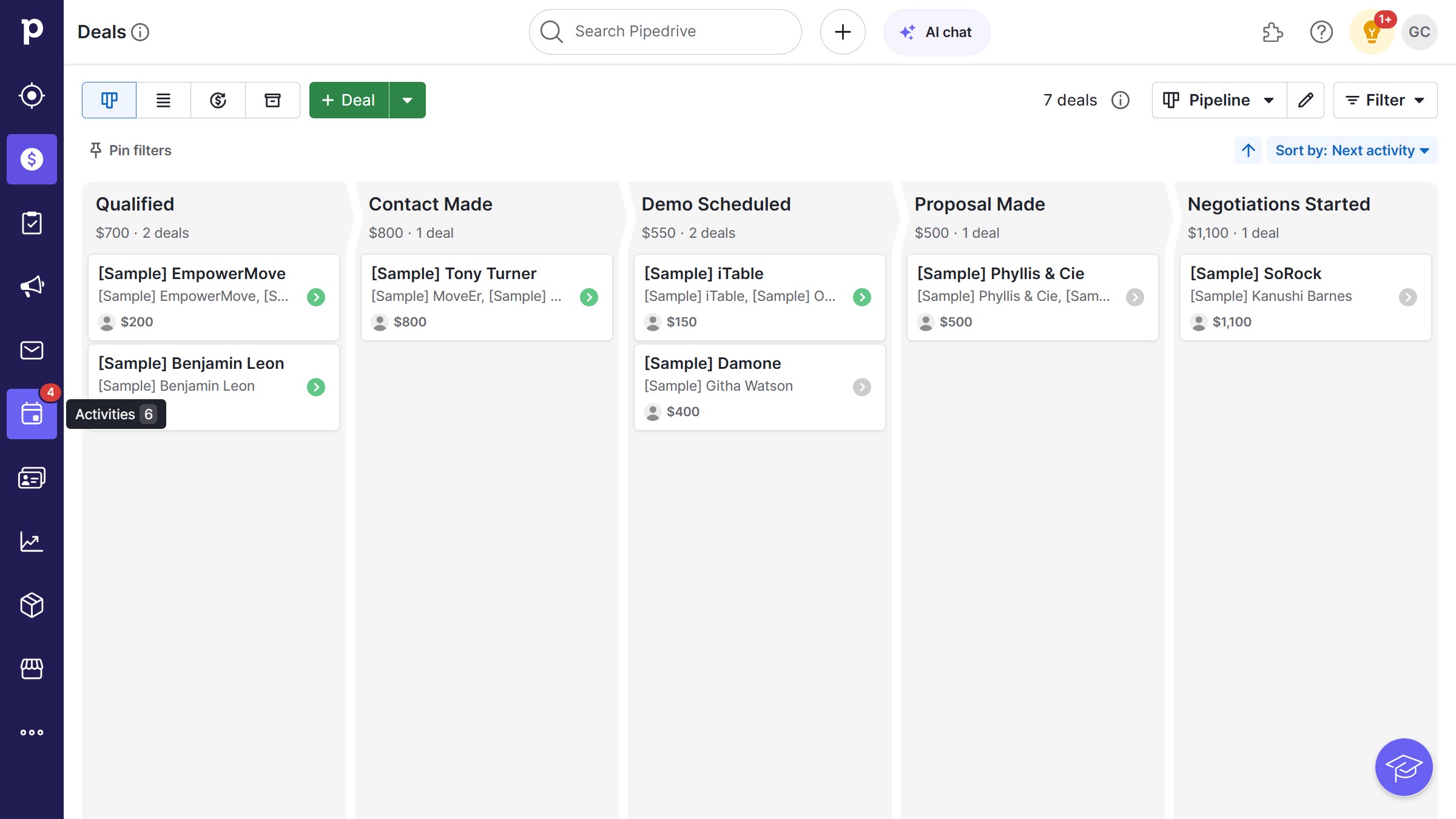This screenshot has height=819, width=1456.
Task: Open Products via the box icon
Action: 32,605
